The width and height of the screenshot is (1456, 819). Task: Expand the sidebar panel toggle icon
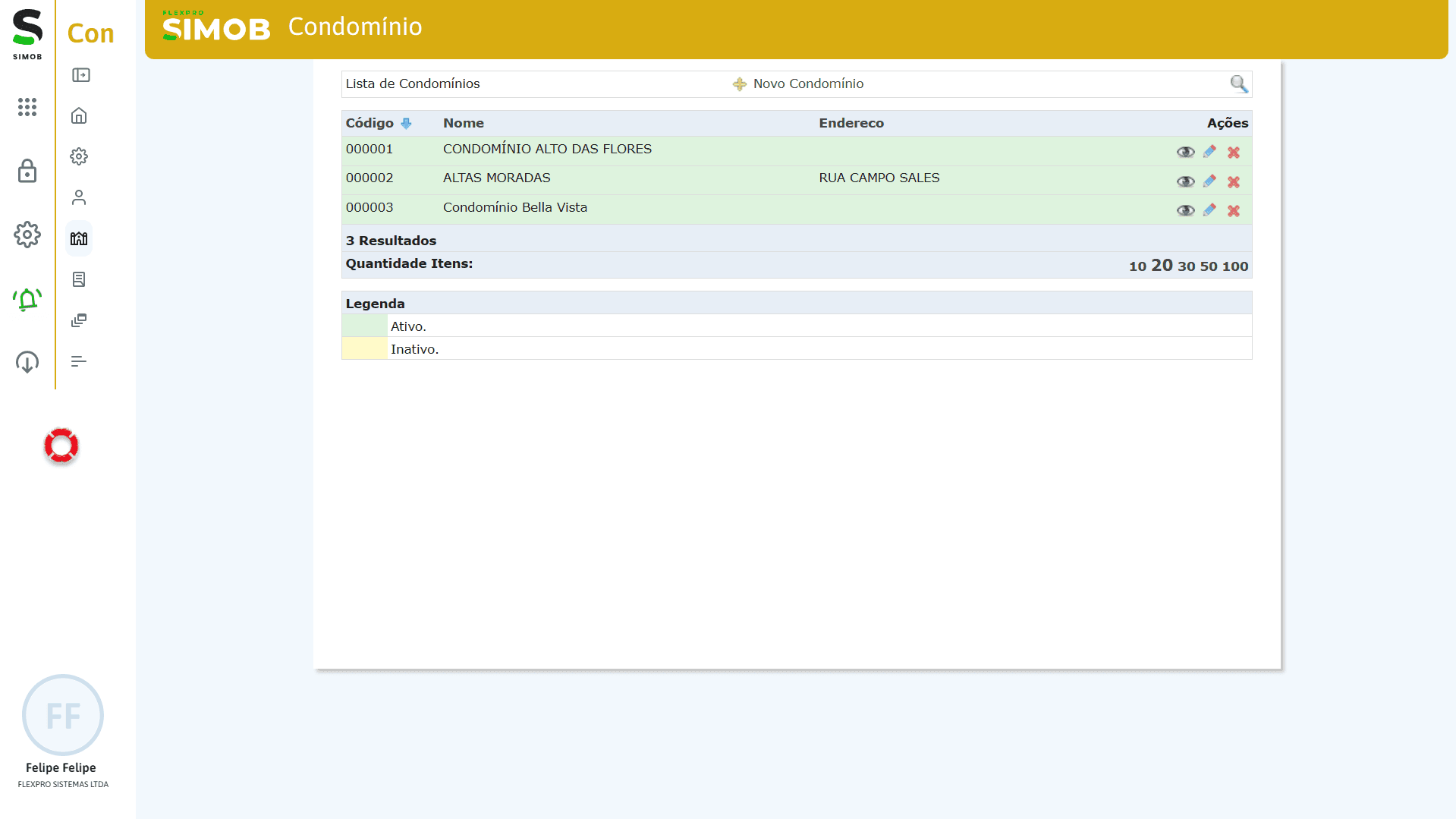coord(80,75)
